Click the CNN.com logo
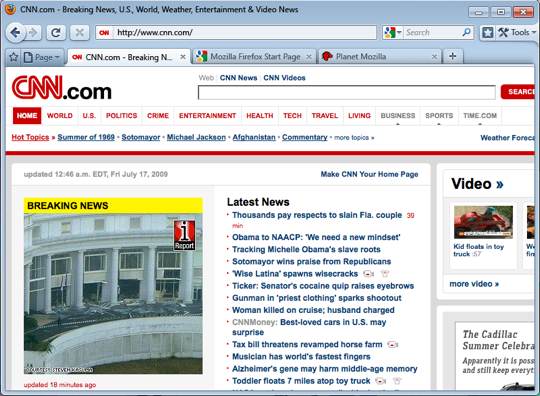This screenshot has height=396, width=540. tap(62, 87)
